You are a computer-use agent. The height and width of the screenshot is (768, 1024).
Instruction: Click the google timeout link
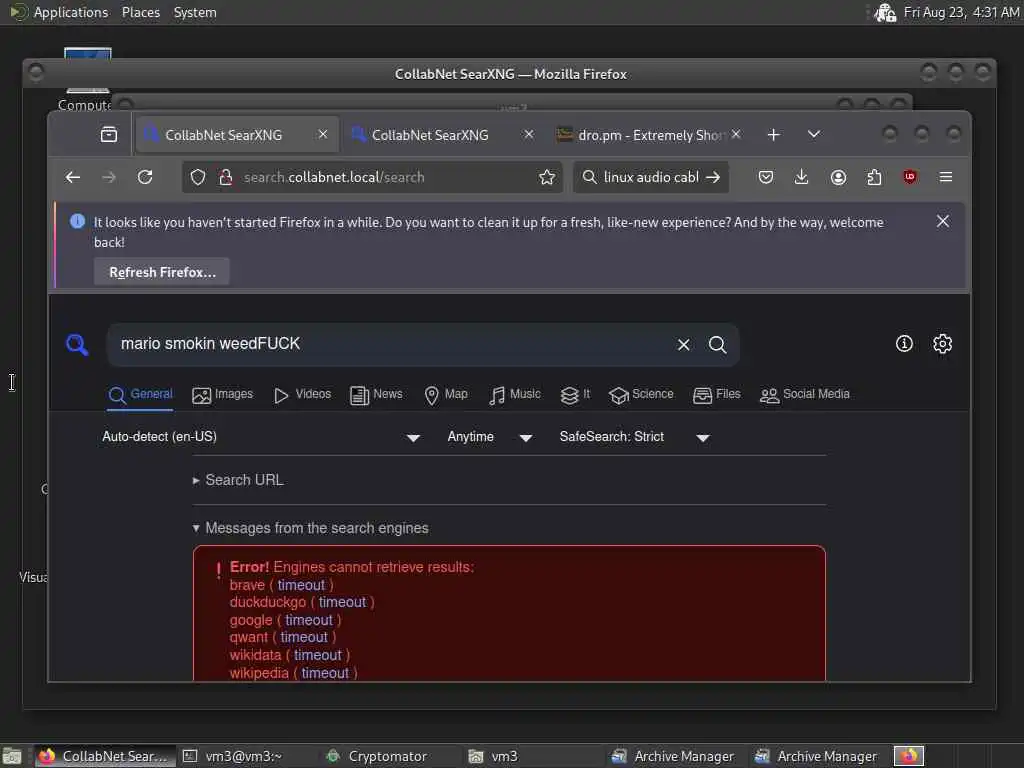pos(309,620)
